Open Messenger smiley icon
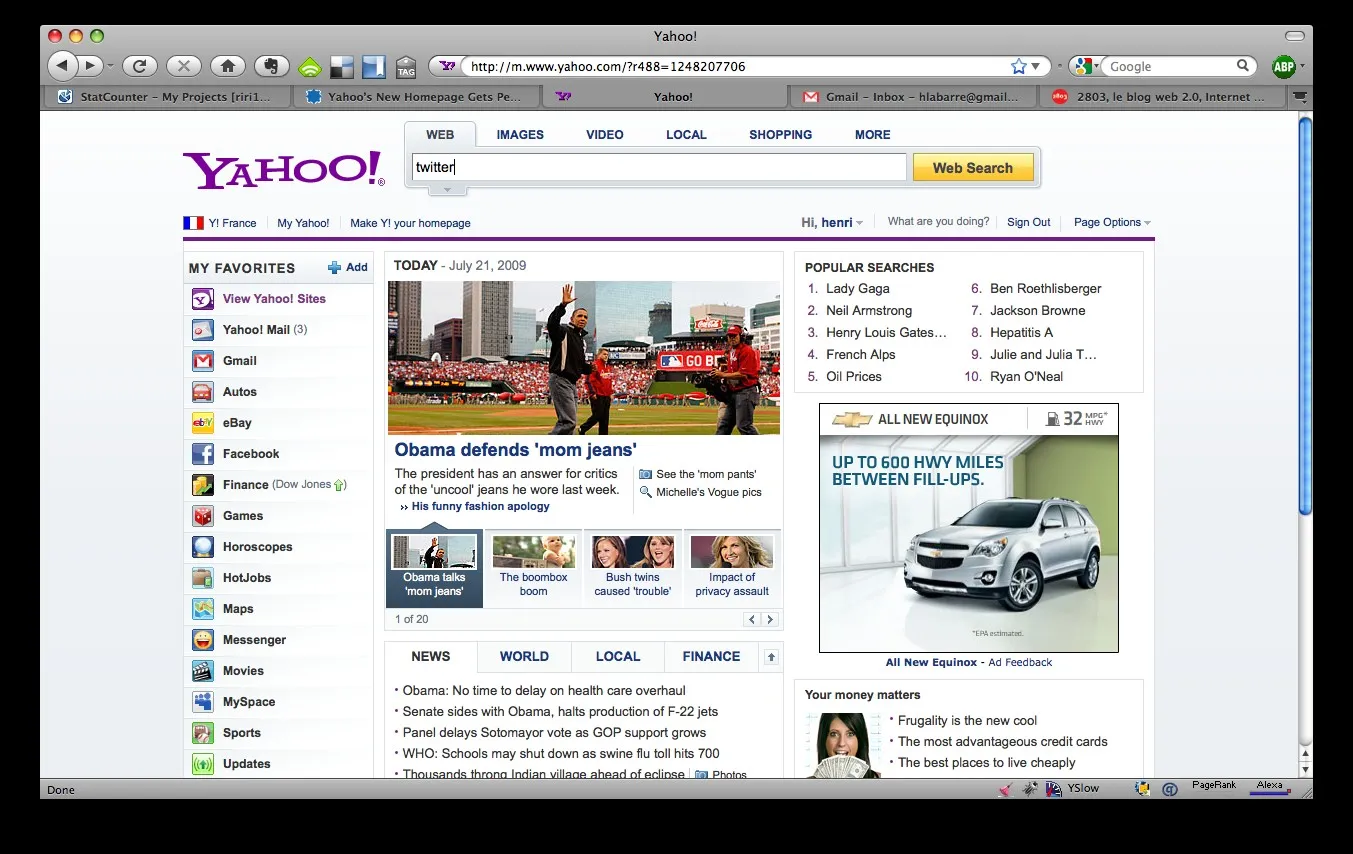Screen dimensions: 1353x854 pos(203,640)
